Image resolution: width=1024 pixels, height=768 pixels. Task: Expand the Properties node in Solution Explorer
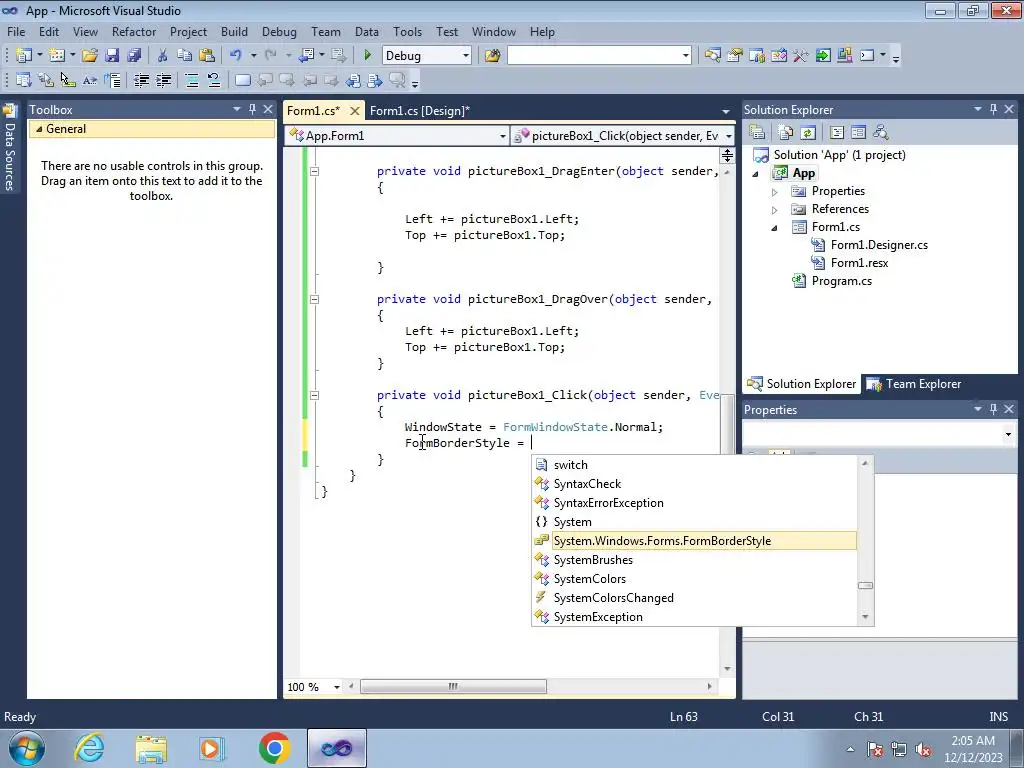tap(775, 191)
